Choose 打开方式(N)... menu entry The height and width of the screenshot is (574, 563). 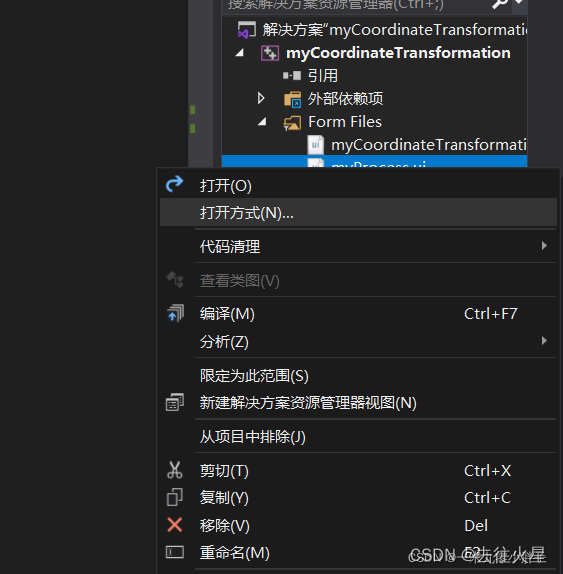tap(358, 212)
